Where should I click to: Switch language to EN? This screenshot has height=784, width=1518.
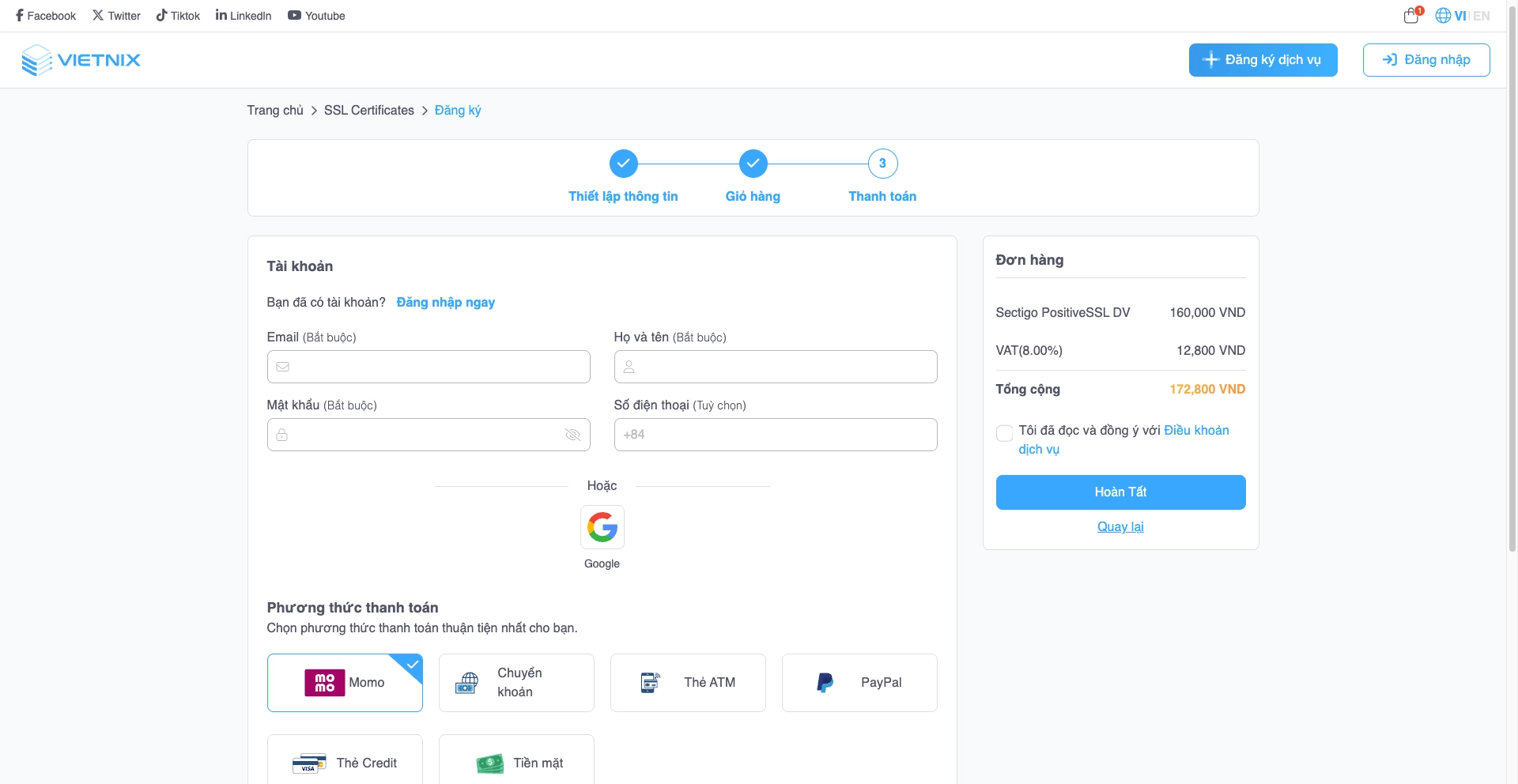[x=1481, y=16]
